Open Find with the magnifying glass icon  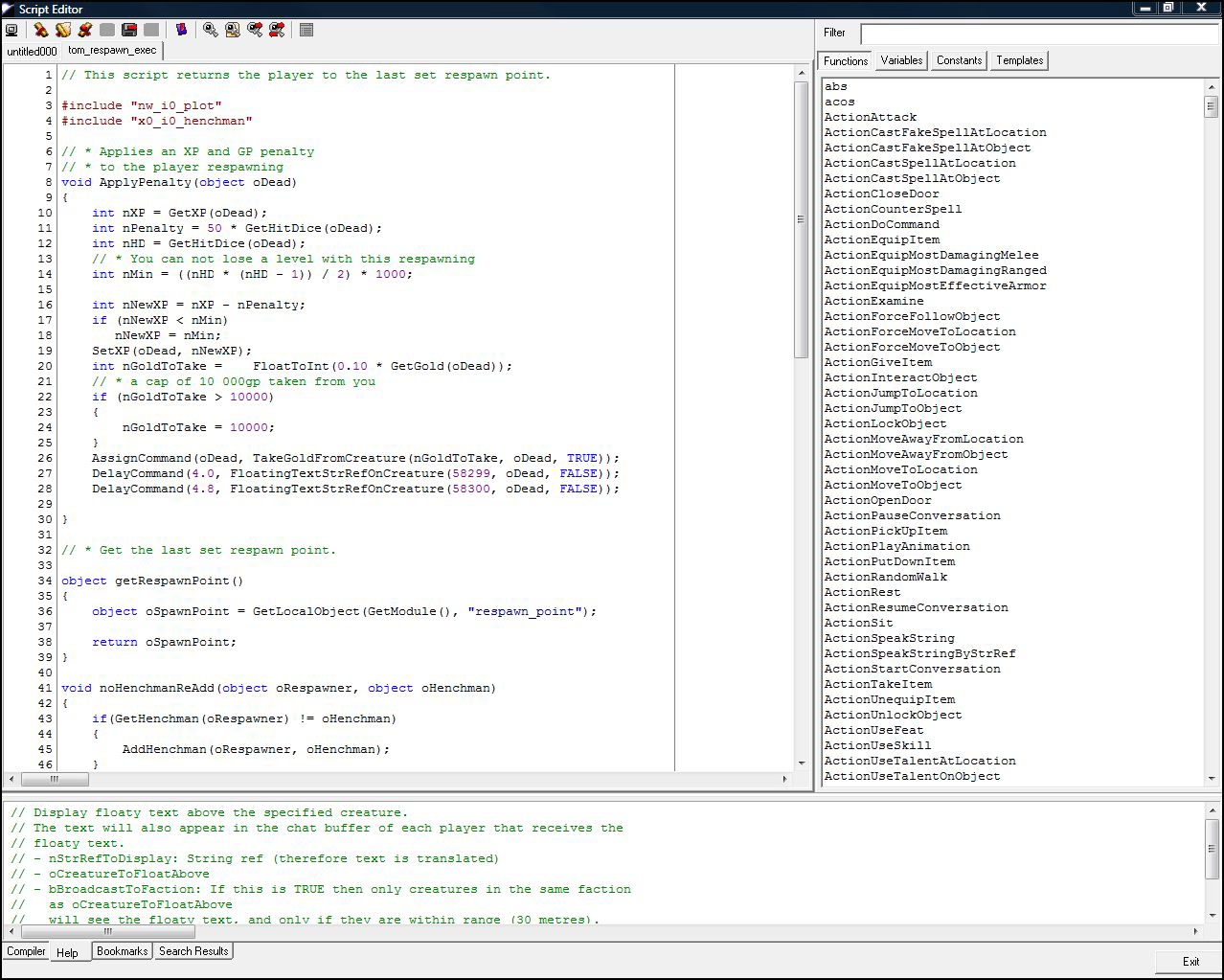tap(211, 31)
